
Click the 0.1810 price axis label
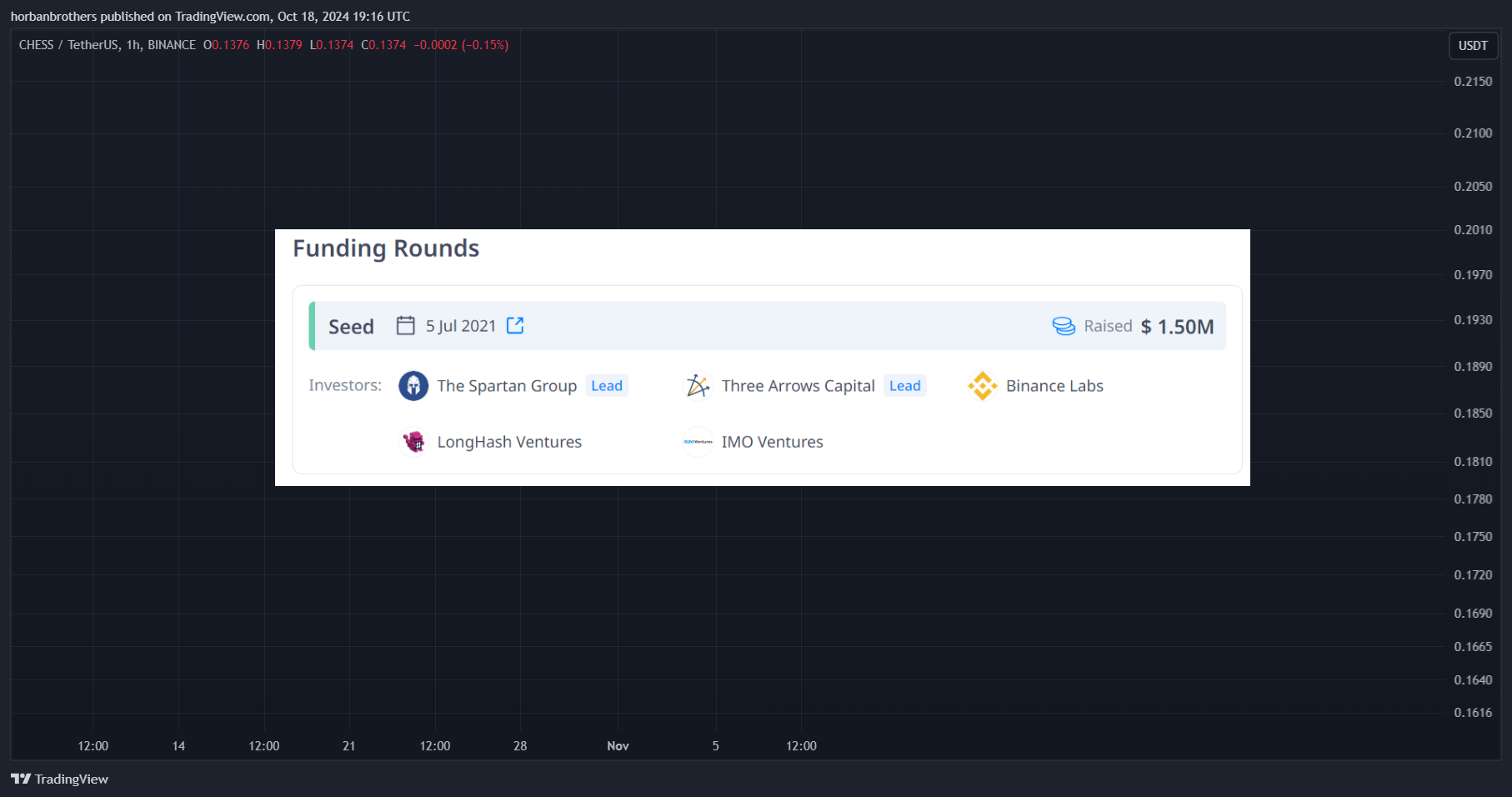click(1473, 462)
